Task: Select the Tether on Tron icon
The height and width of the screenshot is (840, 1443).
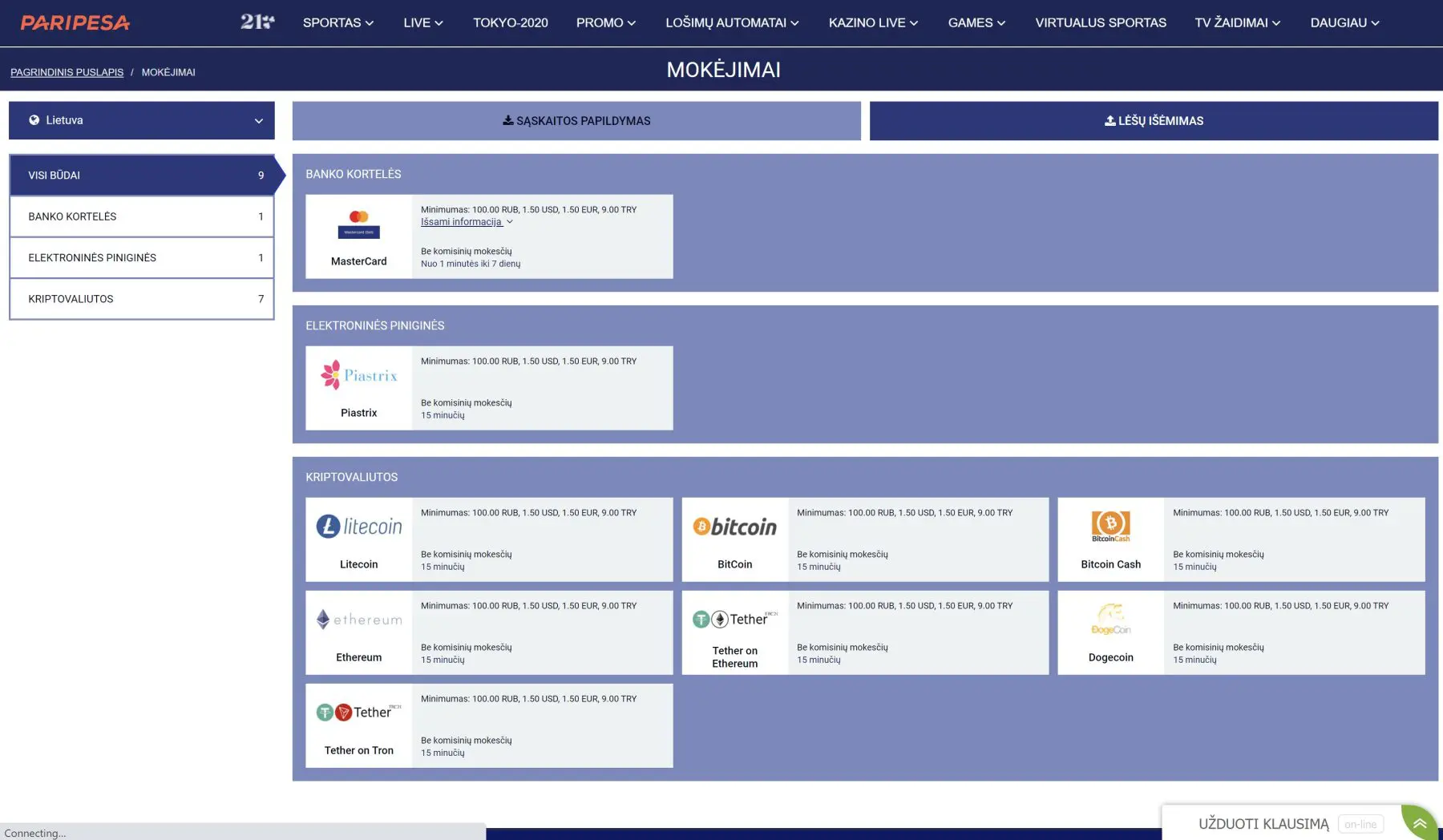Action: coord(358,712)
